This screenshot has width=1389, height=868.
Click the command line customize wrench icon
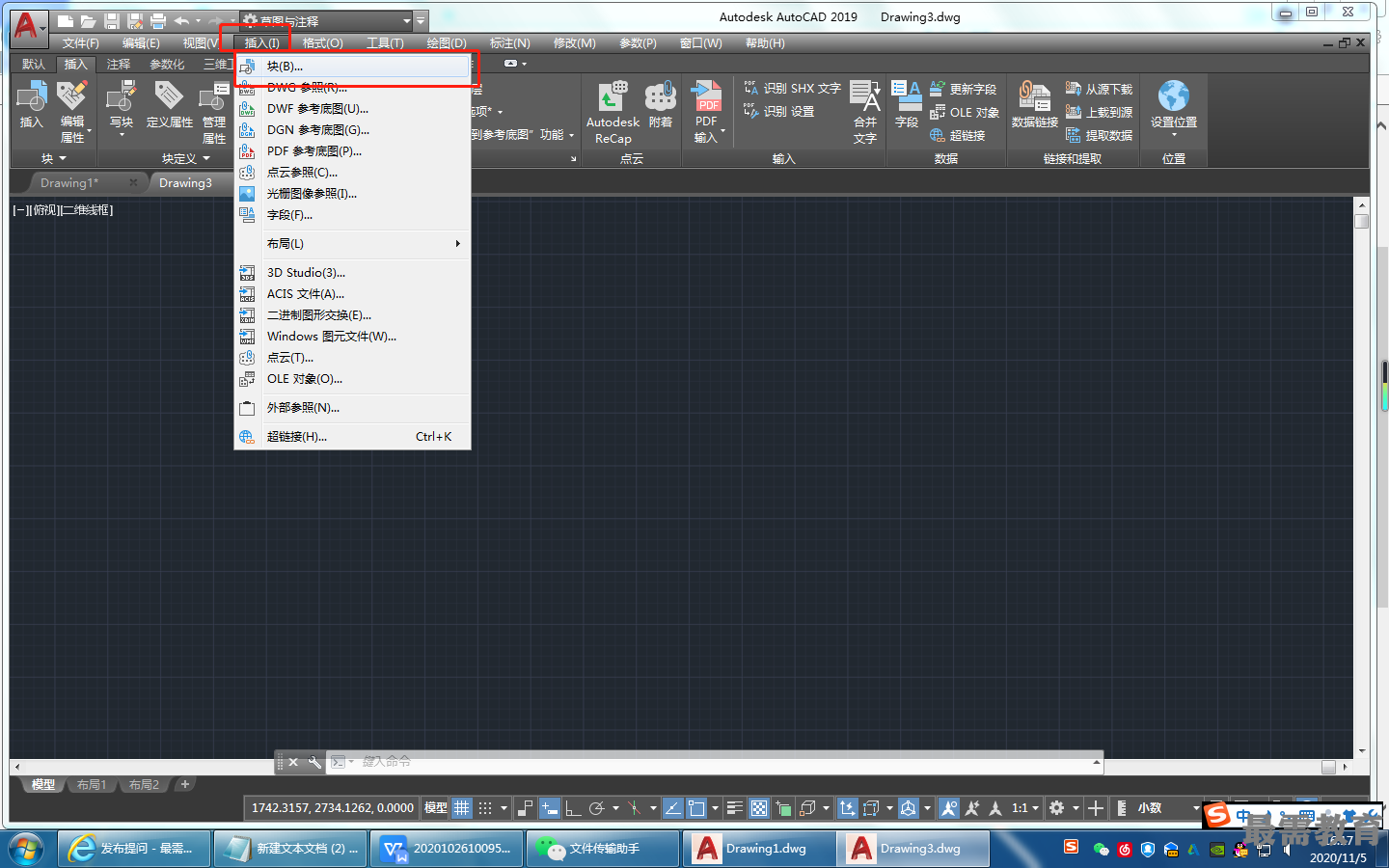(314, 762)
